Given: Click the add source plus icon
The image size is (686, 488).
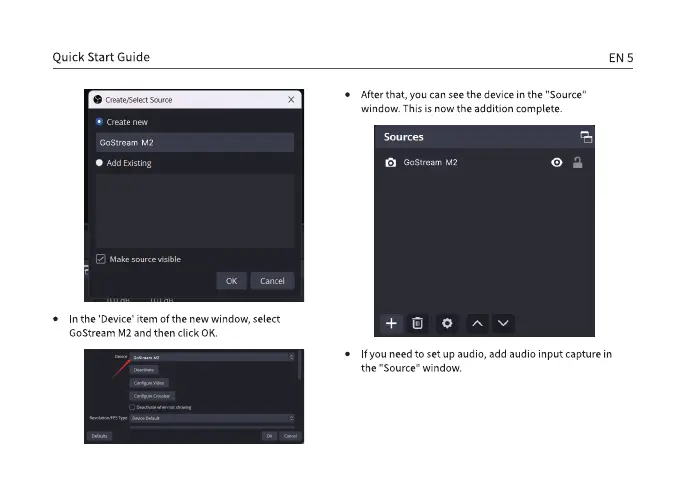Looking at the screenshot, I should [392, 323].
